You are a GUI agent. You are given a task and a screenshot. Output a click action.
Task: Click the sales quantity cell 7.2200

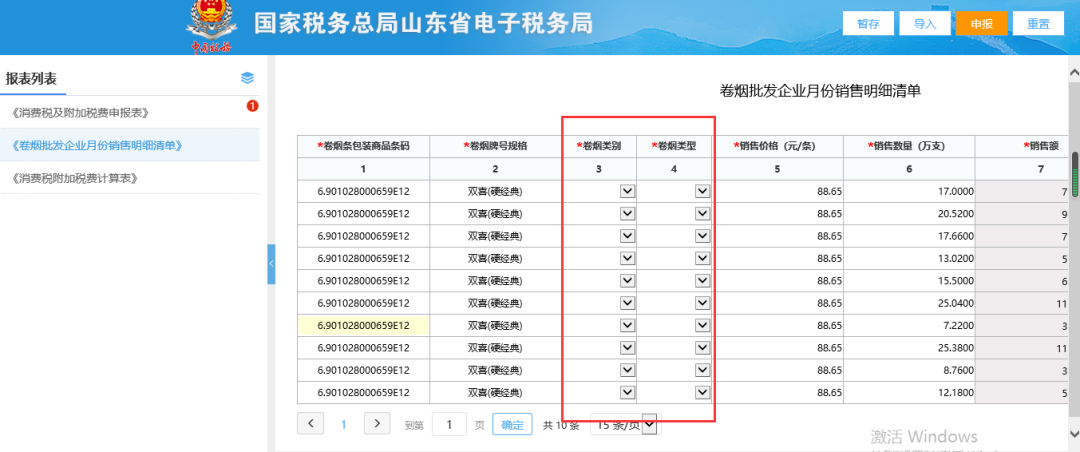(x=909, y=325)
